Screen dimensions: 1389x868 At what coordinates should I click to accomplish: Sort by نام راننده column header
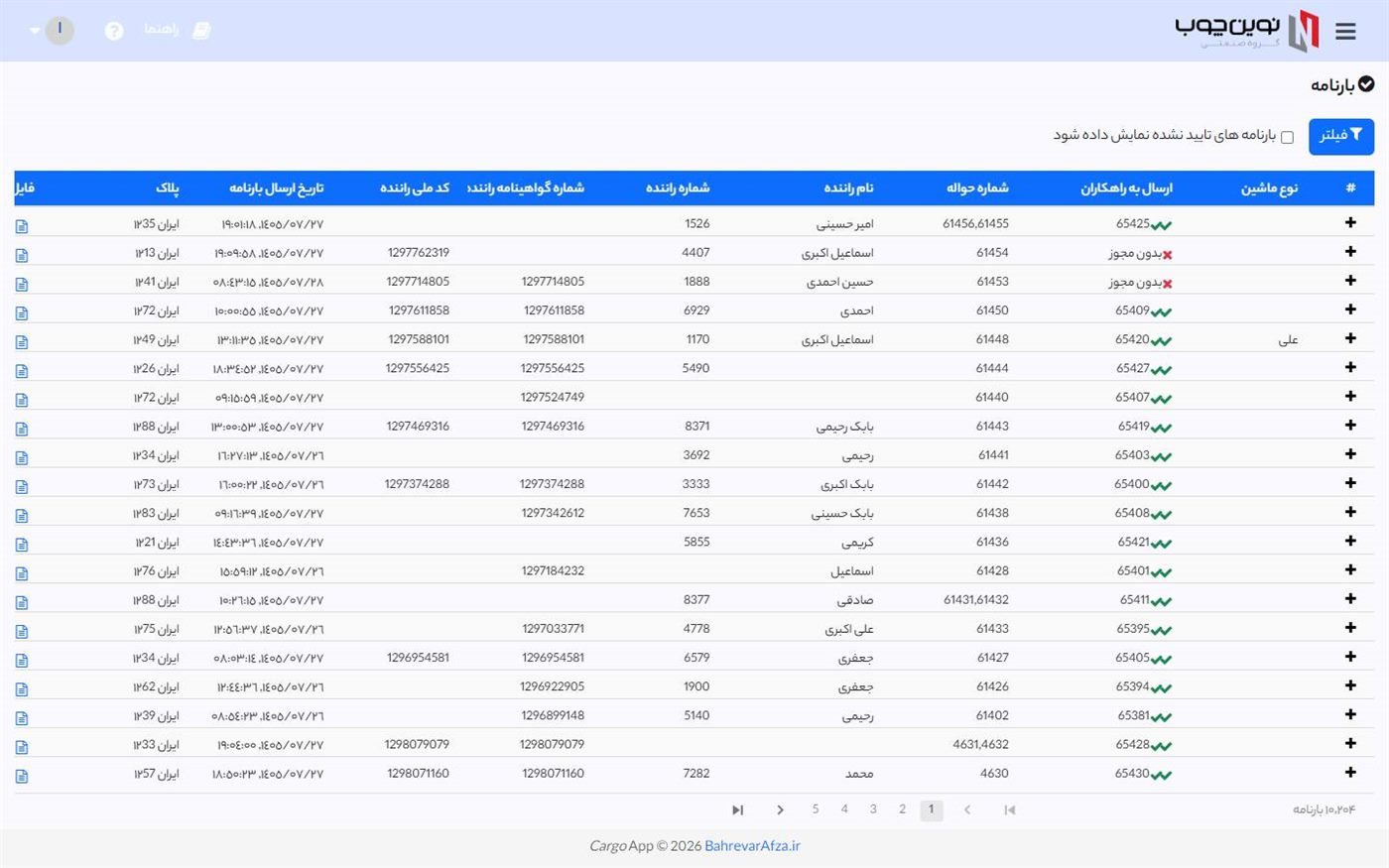tap(848, 187)
